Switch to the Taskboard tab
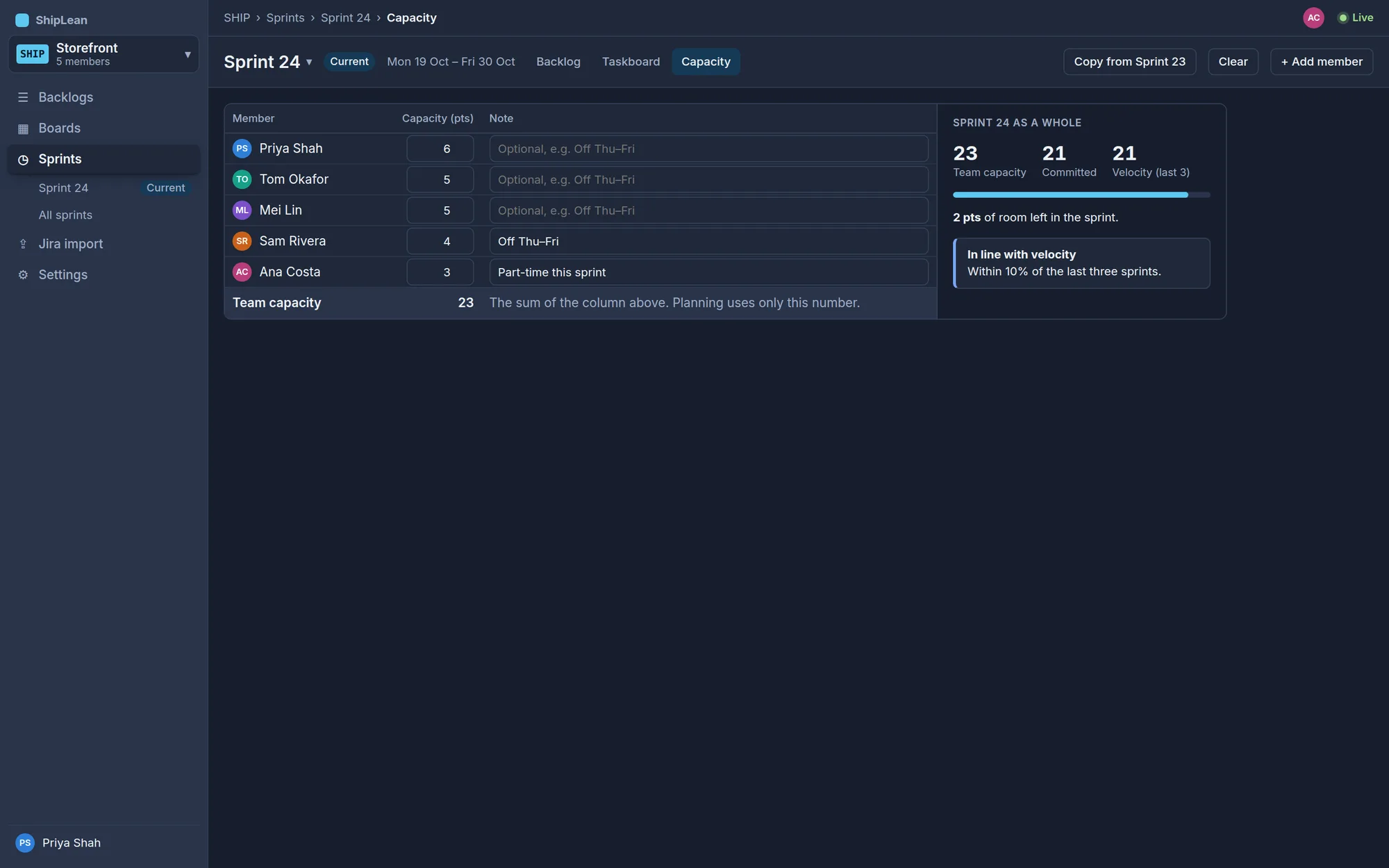 (631, 62)
